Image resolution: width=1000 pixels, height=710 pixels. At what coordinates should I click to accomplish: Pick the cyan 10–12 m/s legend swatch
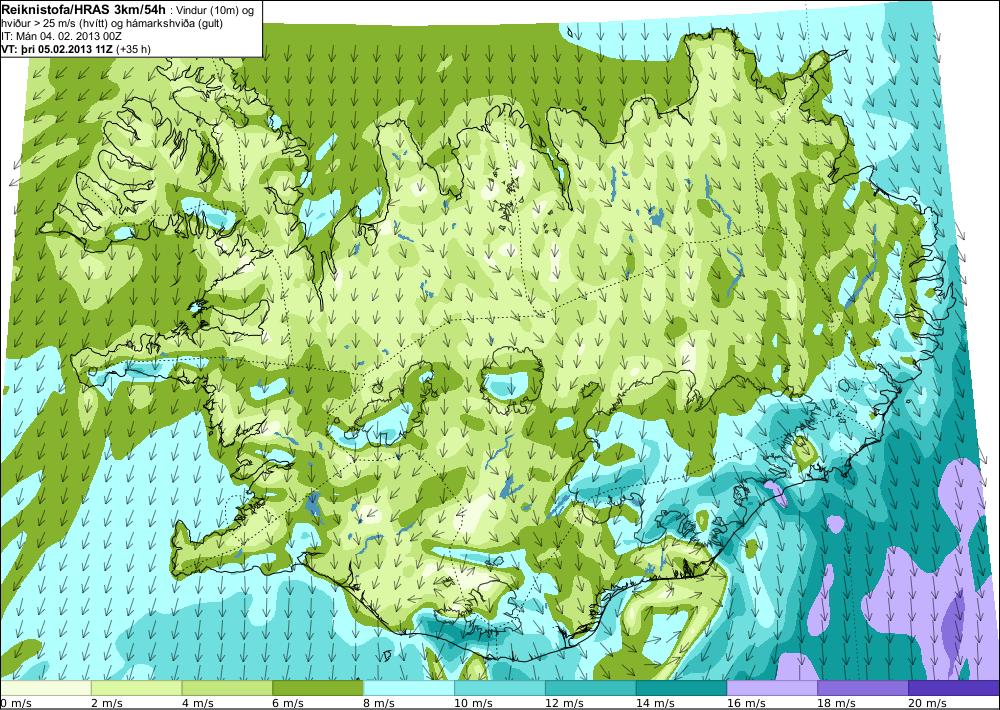tap(499, 688)
